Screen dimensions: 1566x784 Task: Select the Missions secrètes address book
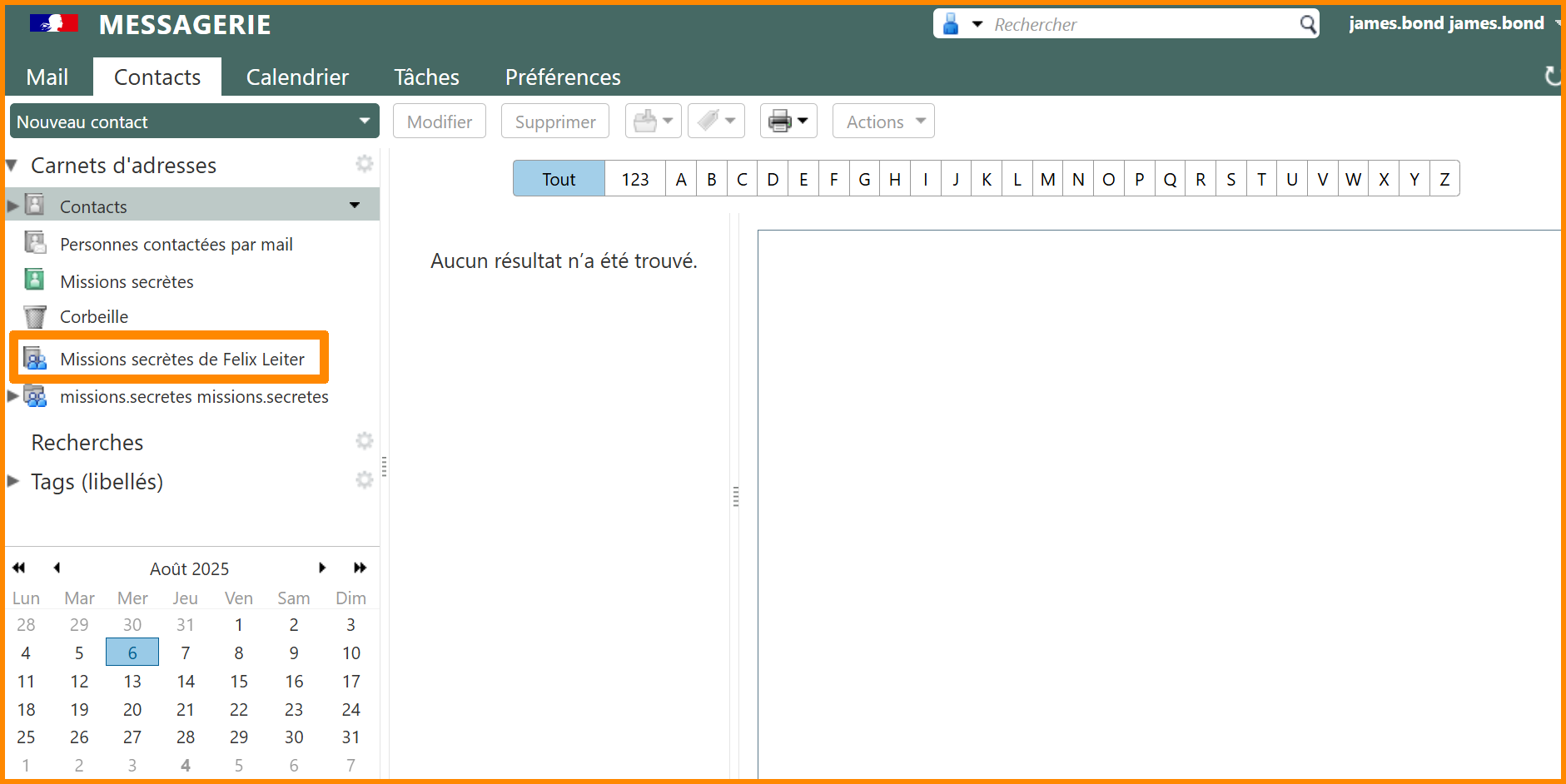coord(127,282)
